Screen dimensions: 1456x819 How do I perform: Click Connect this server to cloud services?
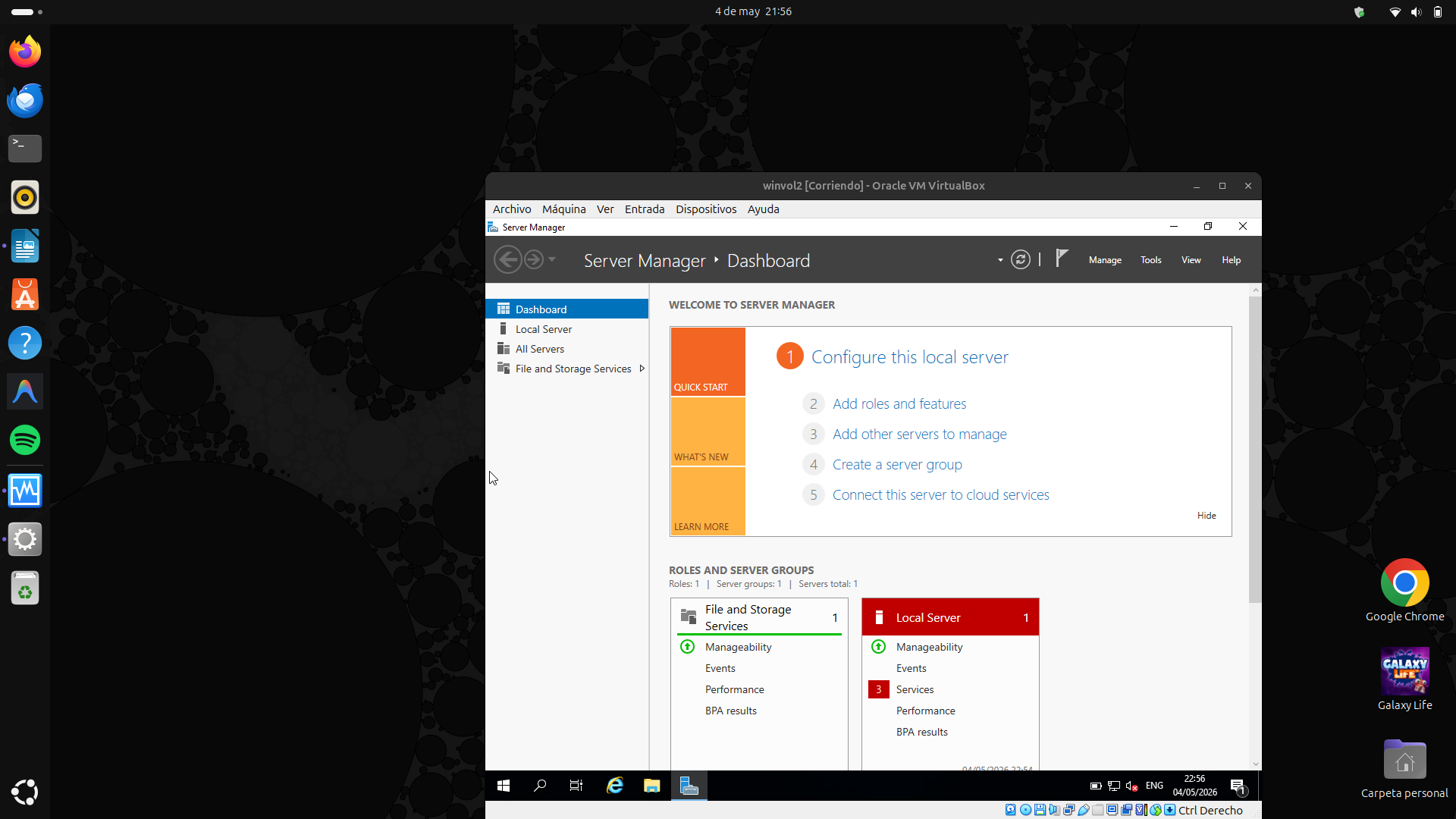[940, 494]
